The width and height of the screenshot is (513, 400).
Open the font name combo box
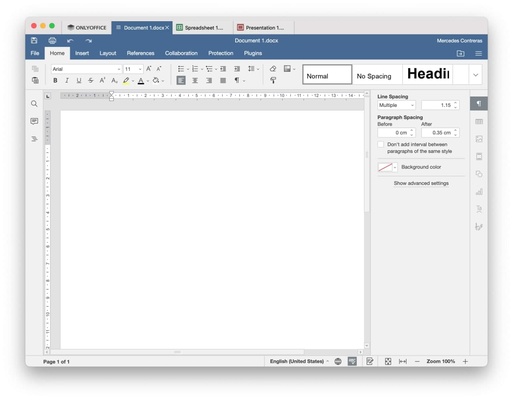86,69
